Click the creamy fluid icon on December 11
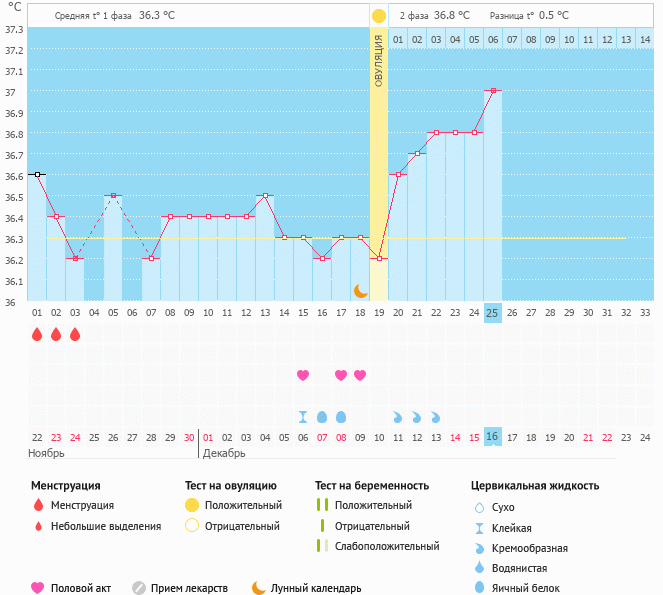The width and height of the screenshot is (663, 595). 398,416
